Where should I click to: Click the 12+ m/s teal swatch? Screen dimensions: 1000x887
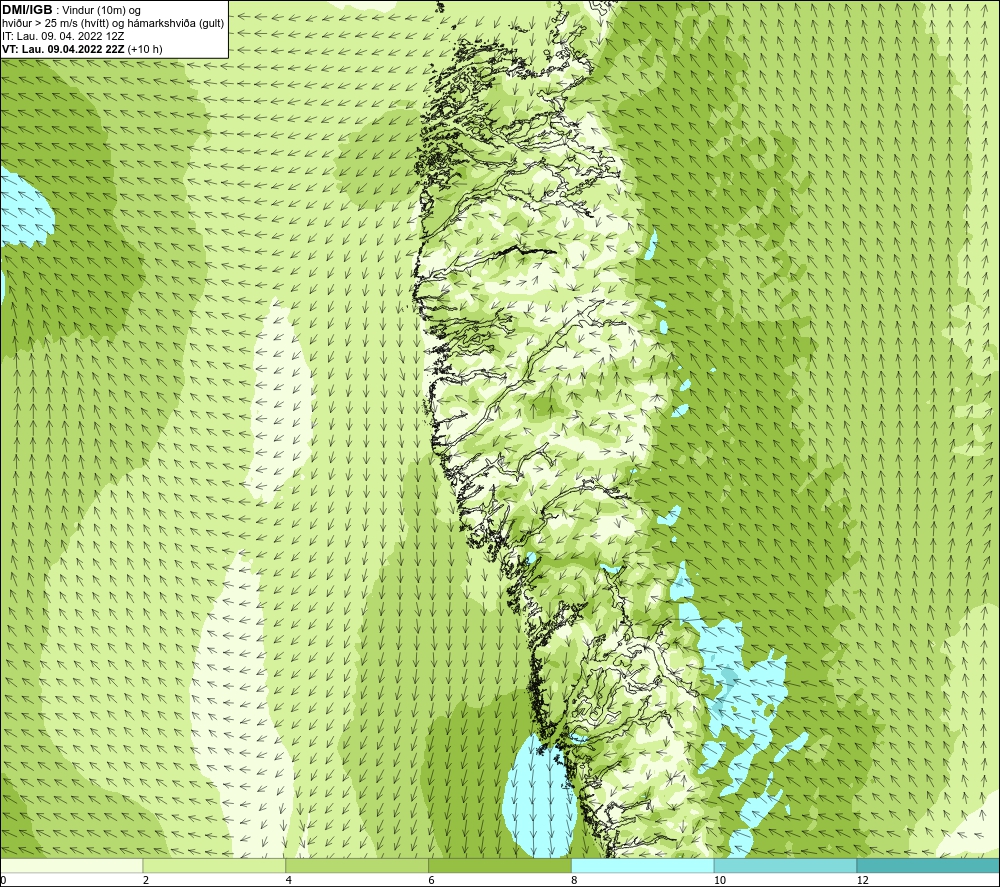[x=928, y=865]
